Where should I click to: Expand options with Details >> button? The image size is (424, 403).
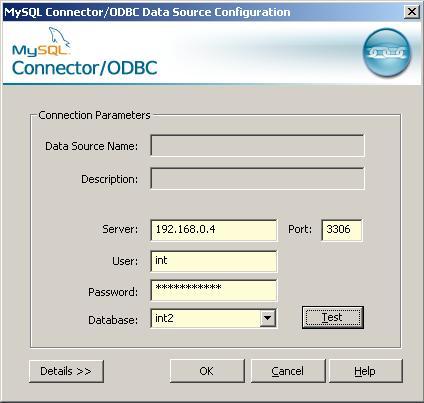[x=66, y=371]
